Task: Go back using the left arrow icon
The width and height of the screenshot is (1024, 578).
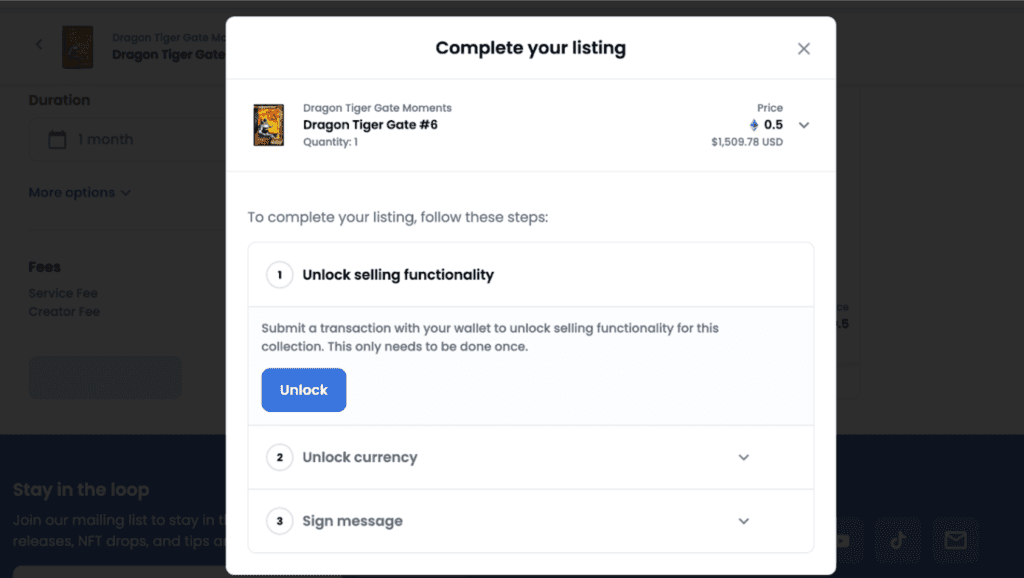Action: tap(40, 44)
